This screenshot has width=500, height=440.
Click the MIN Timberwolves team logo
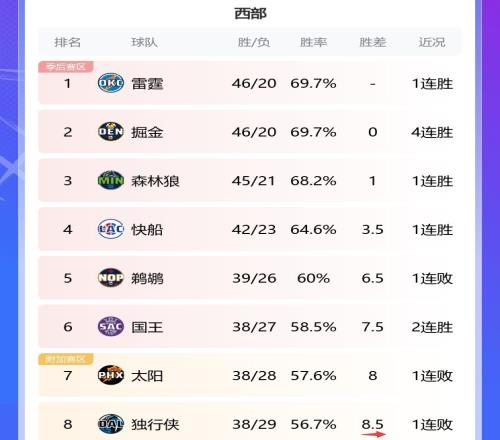click(x=111, y=180)
